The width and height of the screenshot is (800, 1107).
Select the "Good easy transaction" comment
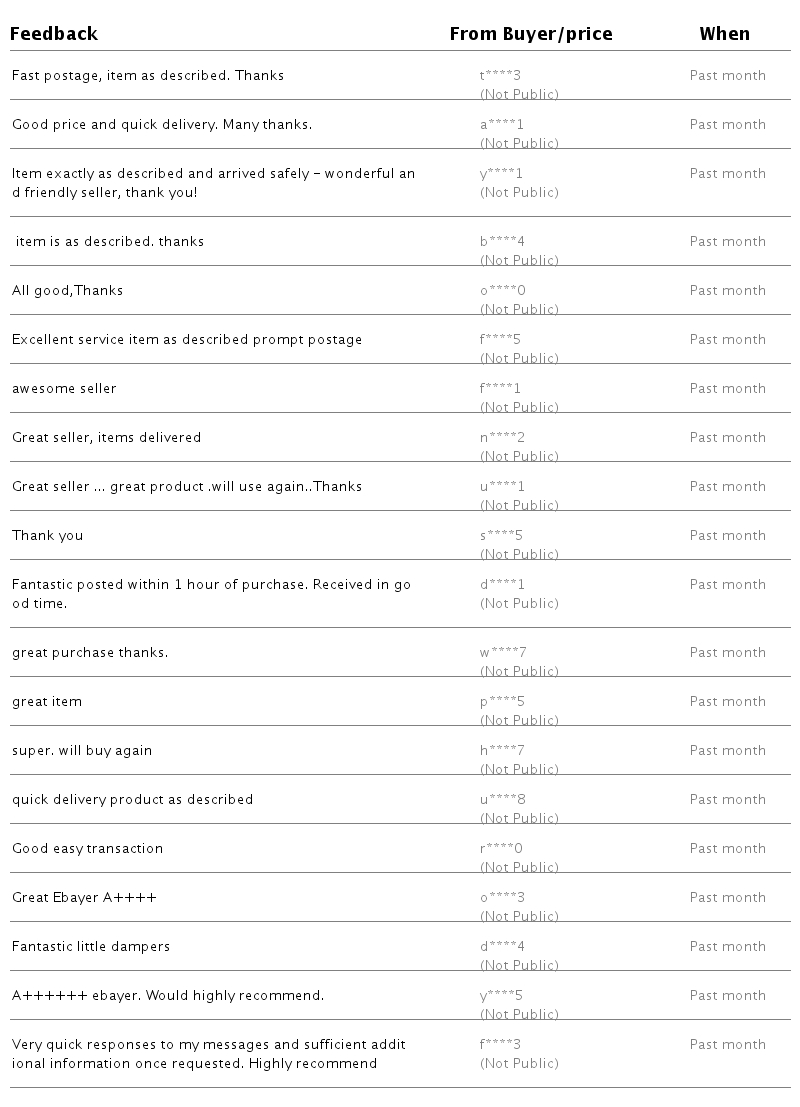pos(87,849)
